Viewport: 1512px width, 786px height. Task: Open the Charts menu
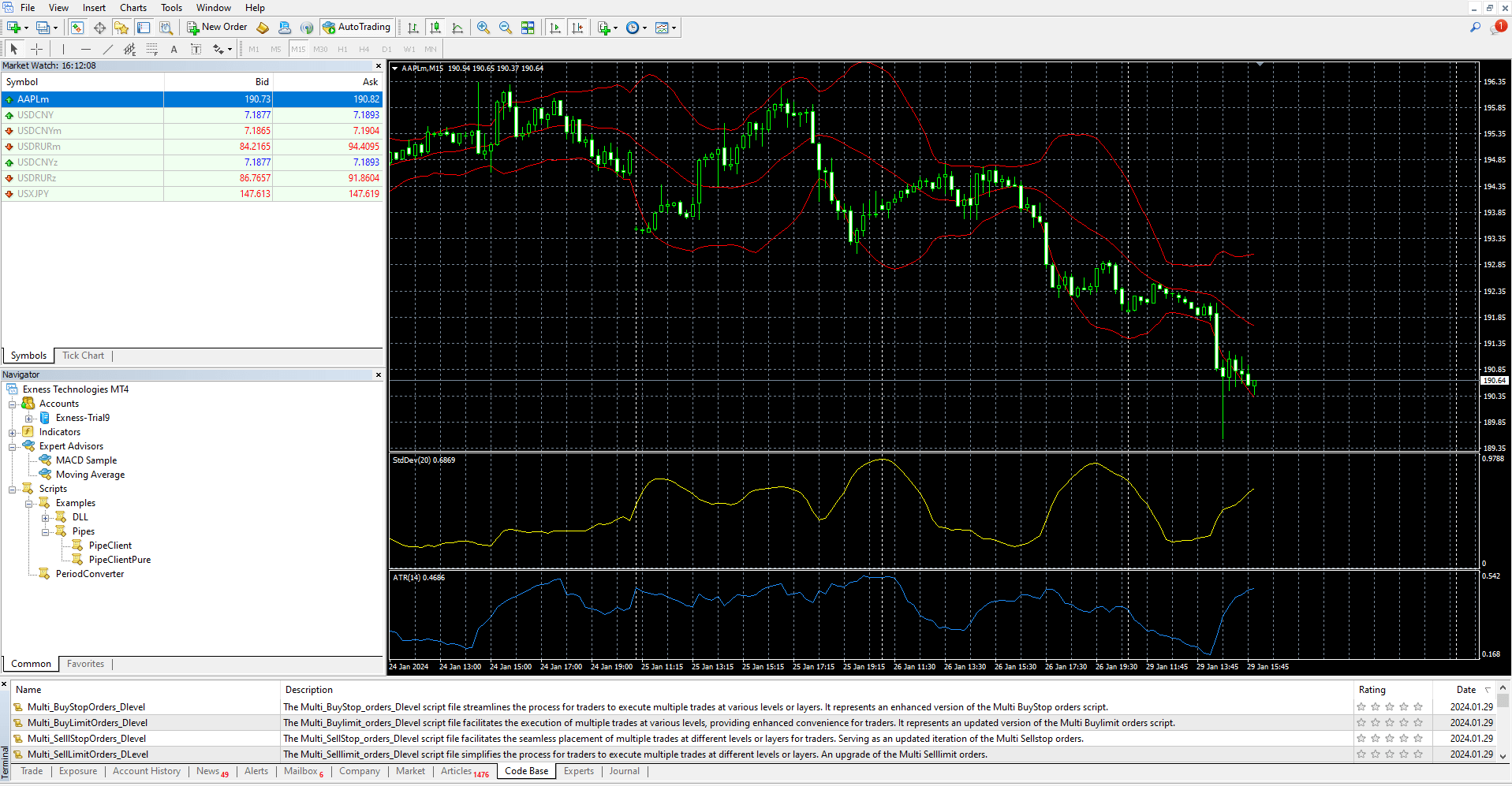coord(133,8)
